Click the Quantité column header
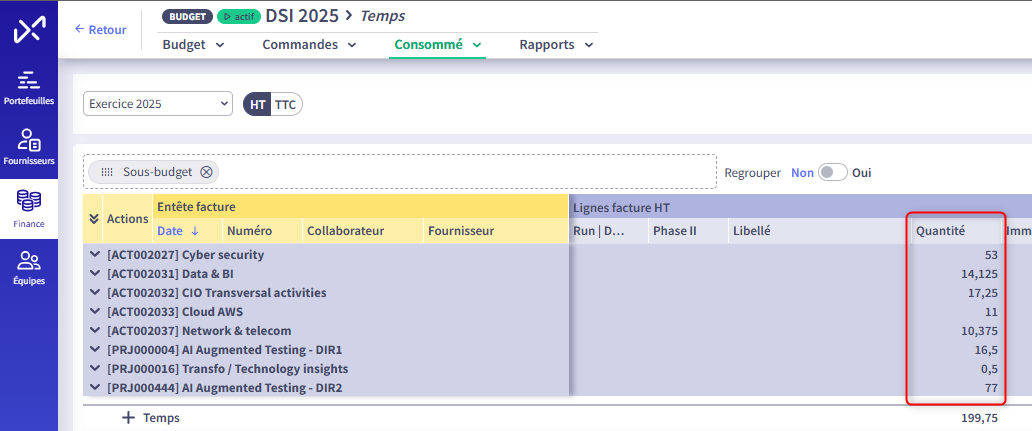The height and width of the screenshot is (431, 1032). (941, 231)
